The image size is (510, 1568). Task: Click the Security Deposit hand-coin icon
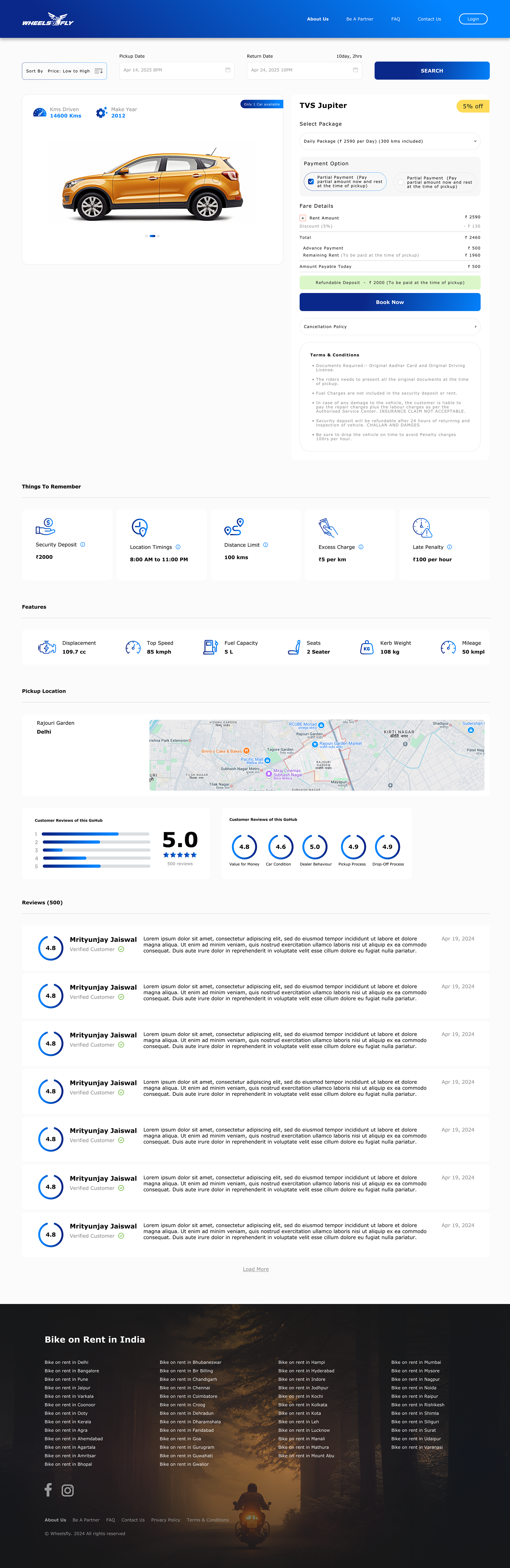(x=46, y=527)
